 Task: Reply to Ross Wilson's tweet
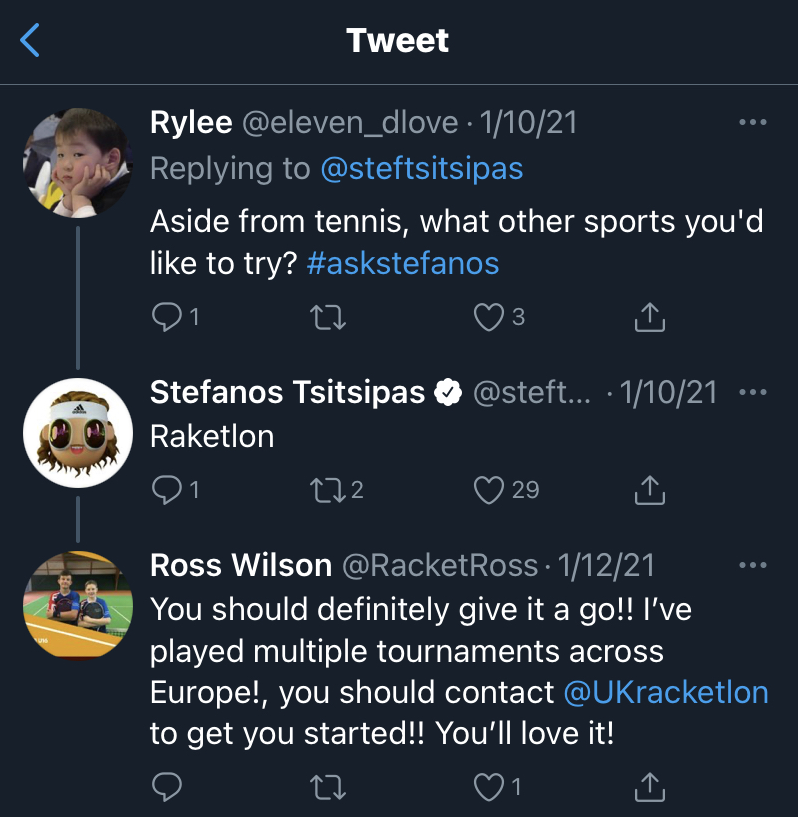click(x=165, y=787)
